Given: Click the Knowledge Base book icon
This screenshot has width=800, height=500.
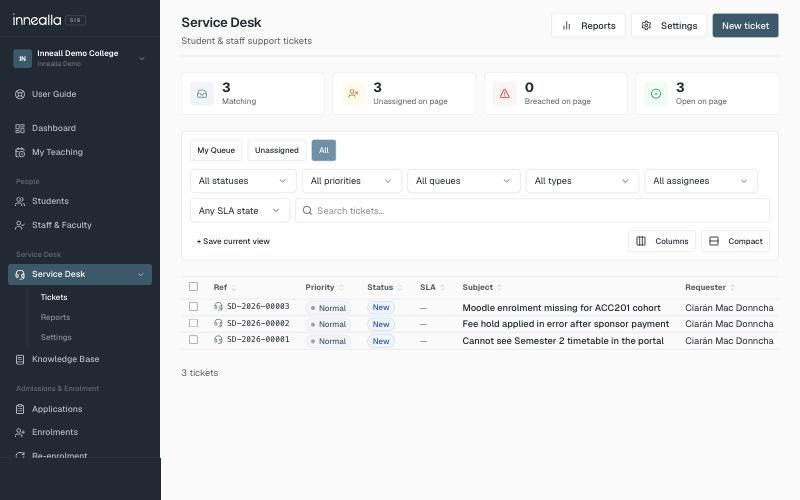Looking at the screenshot, I should [x=20, y=360].
